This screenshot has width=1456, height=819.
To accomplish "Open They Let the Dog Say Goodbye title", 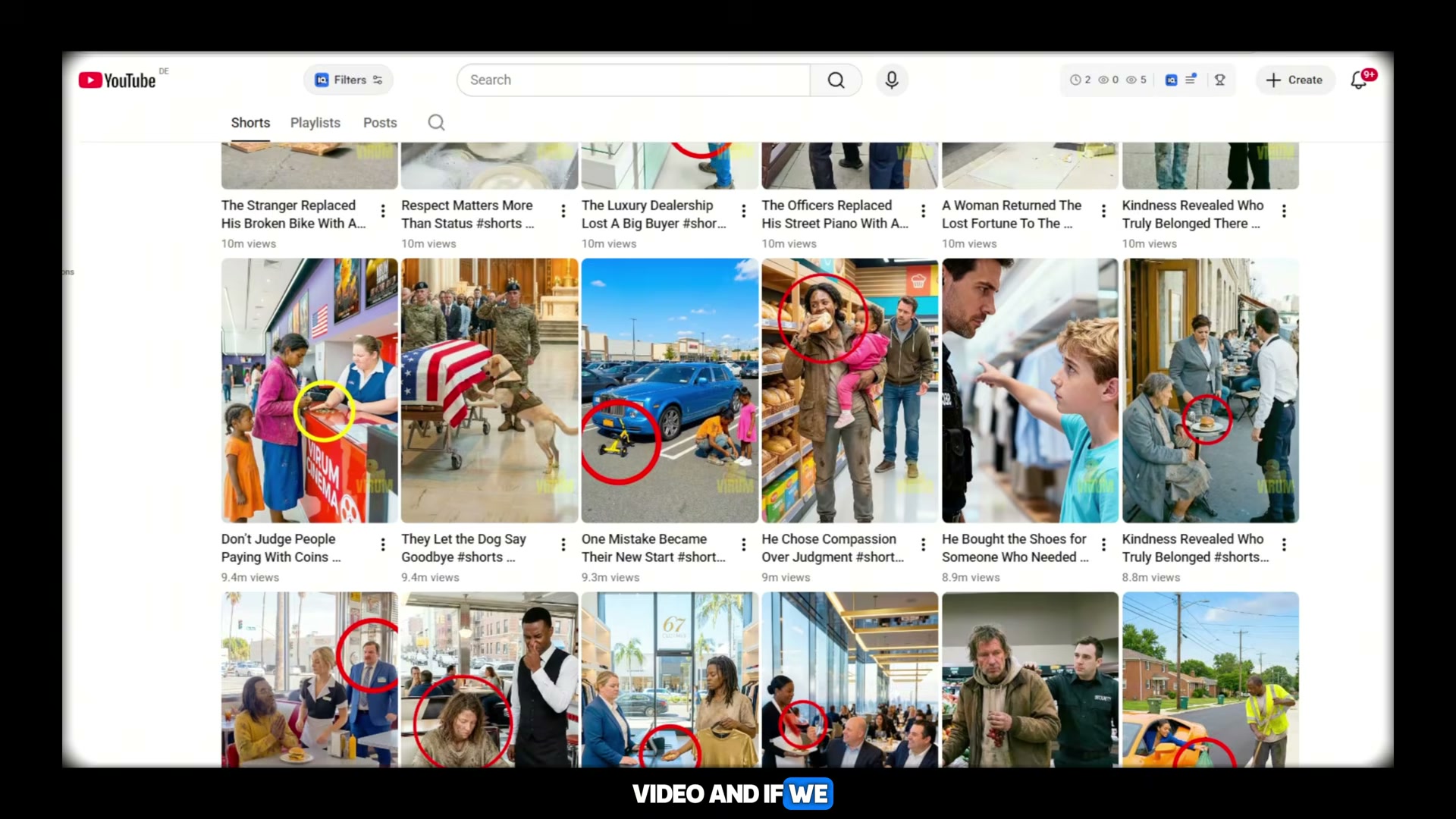I will 463,548.
